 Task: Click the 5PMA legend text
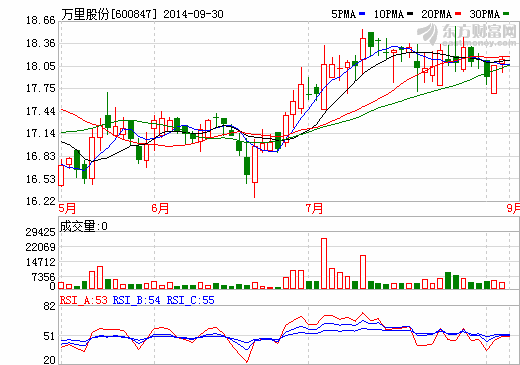[x=344, y=14]
